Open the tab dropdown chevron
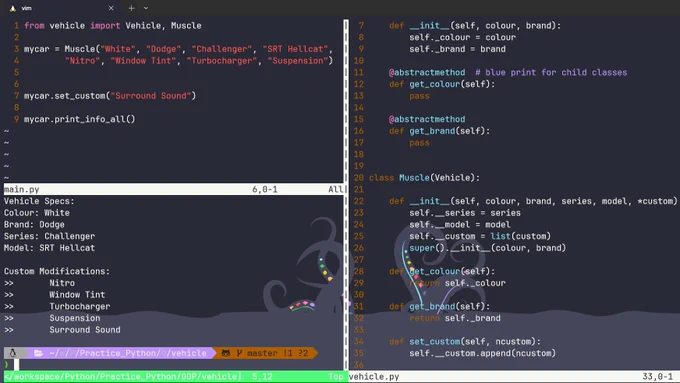The width and height of the screenshot is (680, 383). point(146,8)
